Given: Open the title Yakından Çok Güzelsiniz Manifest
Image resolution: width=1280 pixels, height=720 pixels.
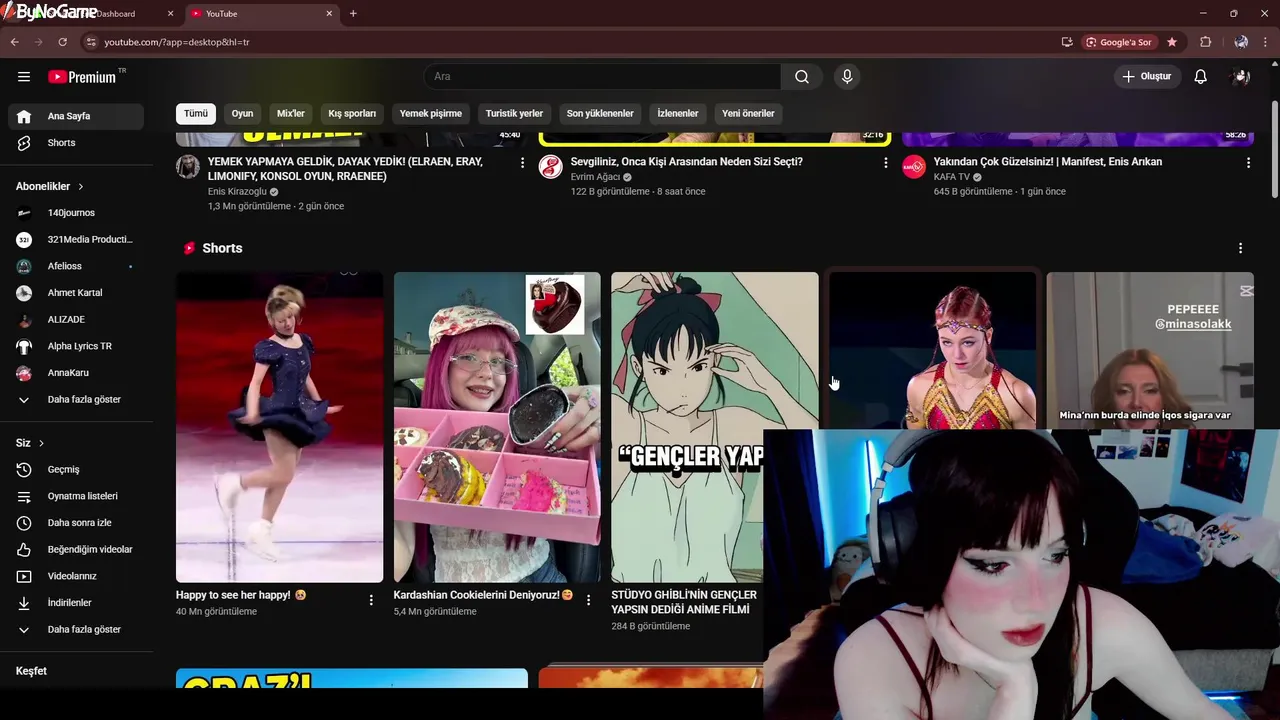Looking at the screenshot, I should point(1047,162).
